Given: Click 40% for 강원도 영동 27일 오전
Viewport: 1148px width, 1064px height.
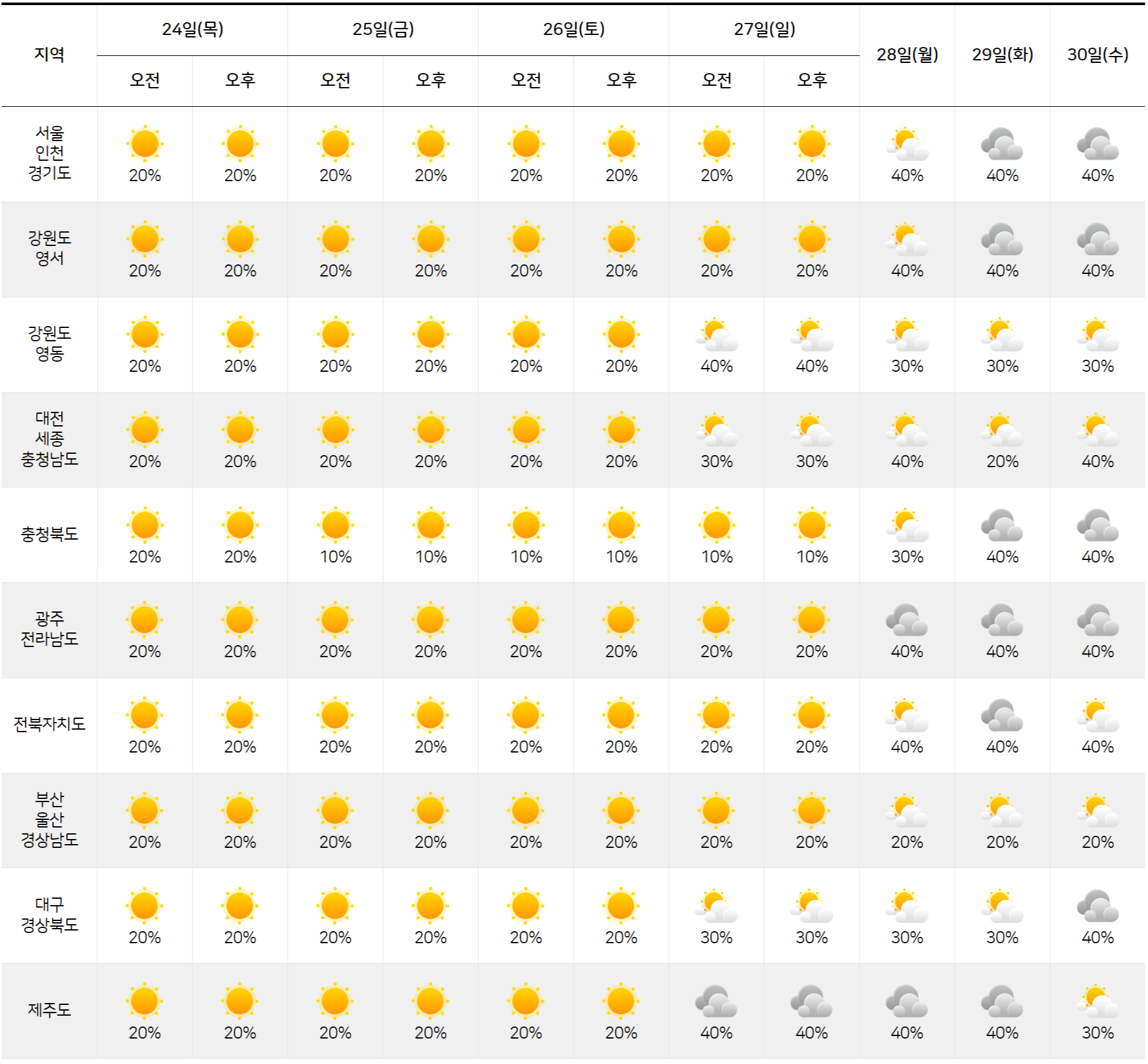Looking at the screenshot, I should (717, 366).
